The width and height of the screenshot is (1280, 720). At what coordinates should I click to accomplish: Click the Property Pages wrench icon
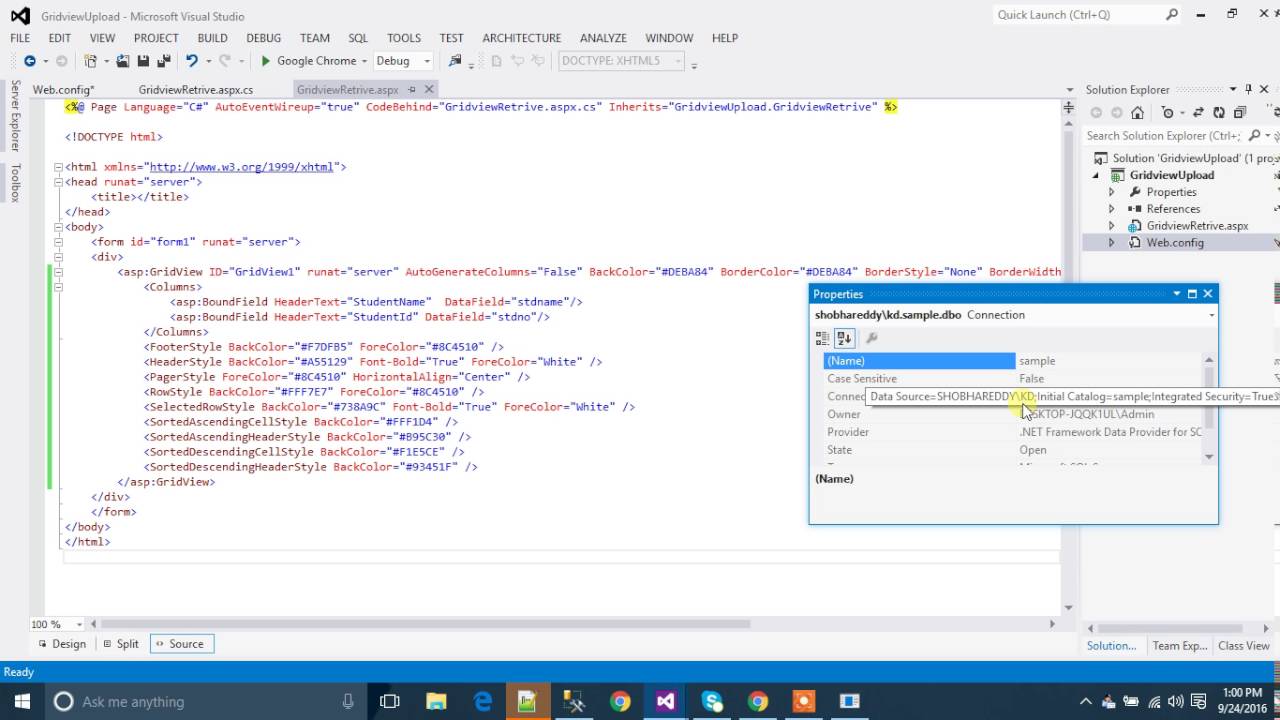(871, 338)
